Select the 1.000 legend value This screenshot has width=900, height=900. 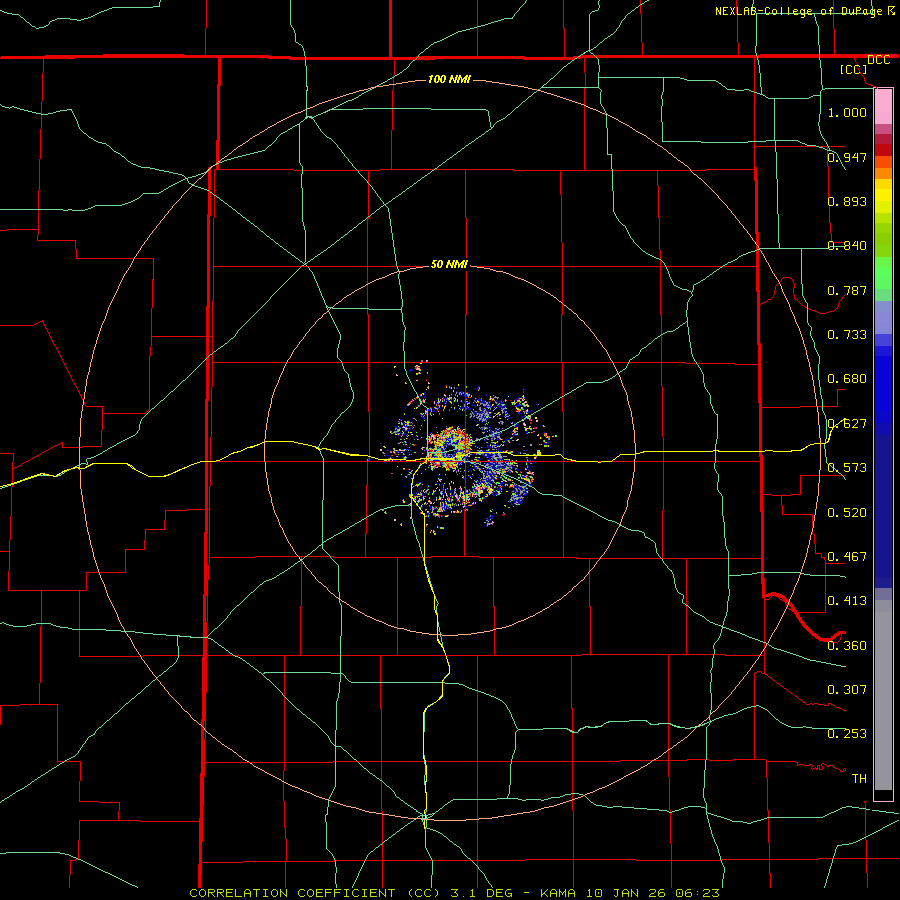tap(847, 112)
